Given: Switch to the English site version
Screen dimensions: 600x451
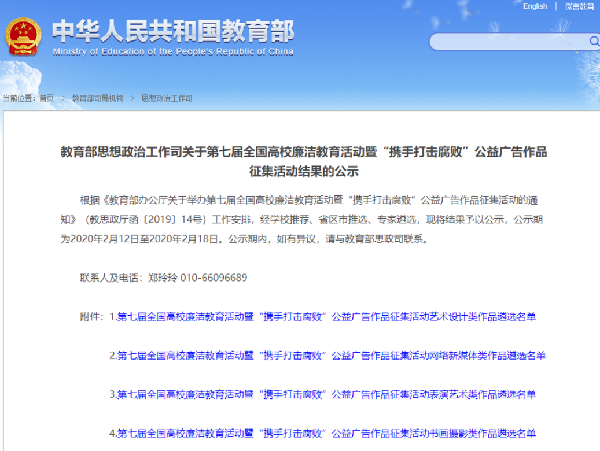Looking at the screenshot, I should tap(535, 6).
